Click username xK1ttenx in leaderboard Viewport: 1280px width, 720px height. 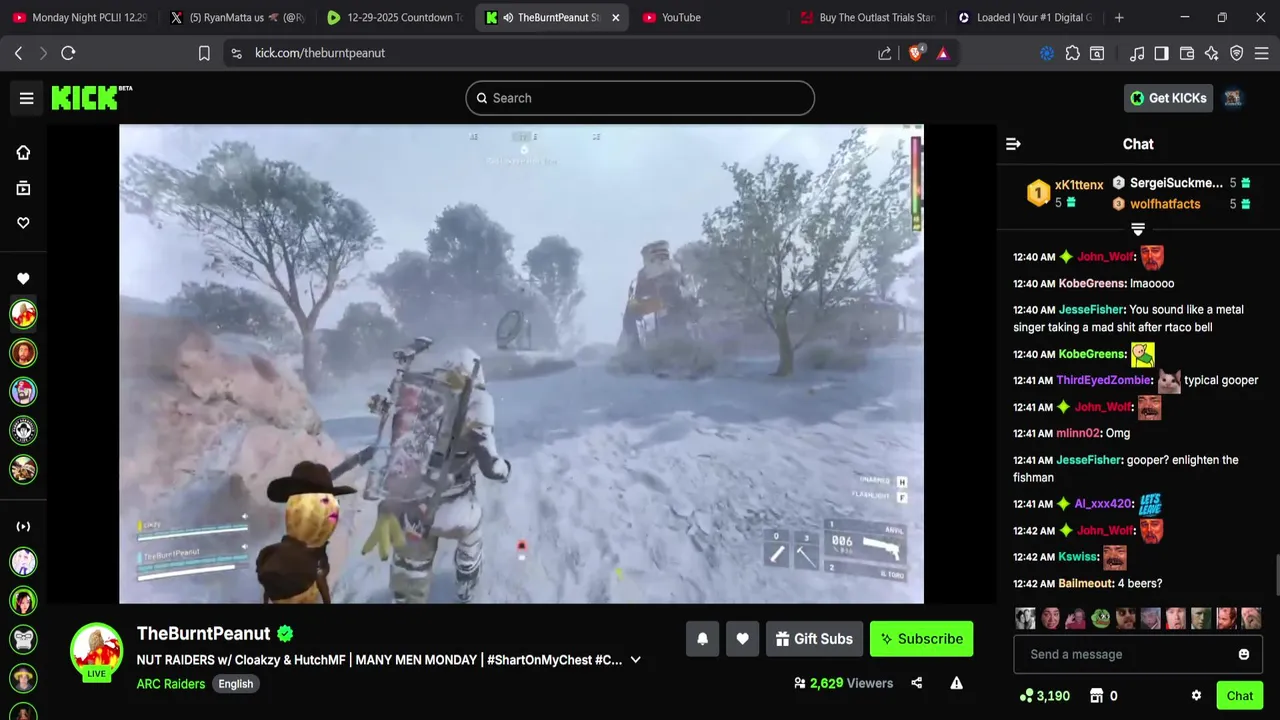[x=1079, y=185]
